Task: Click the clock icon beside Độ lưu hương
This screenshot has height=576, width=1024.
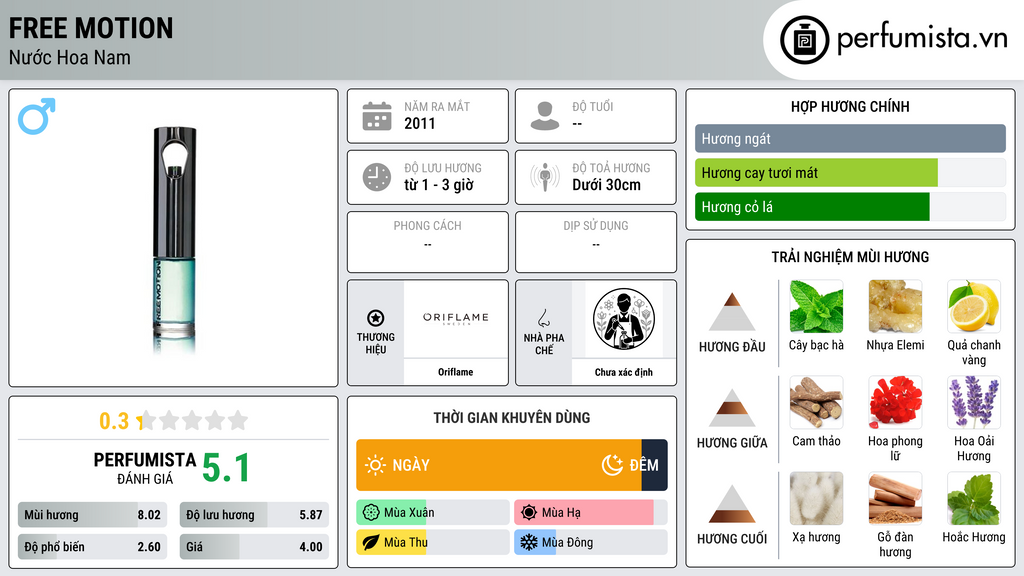Action: [x=377, y=177]
